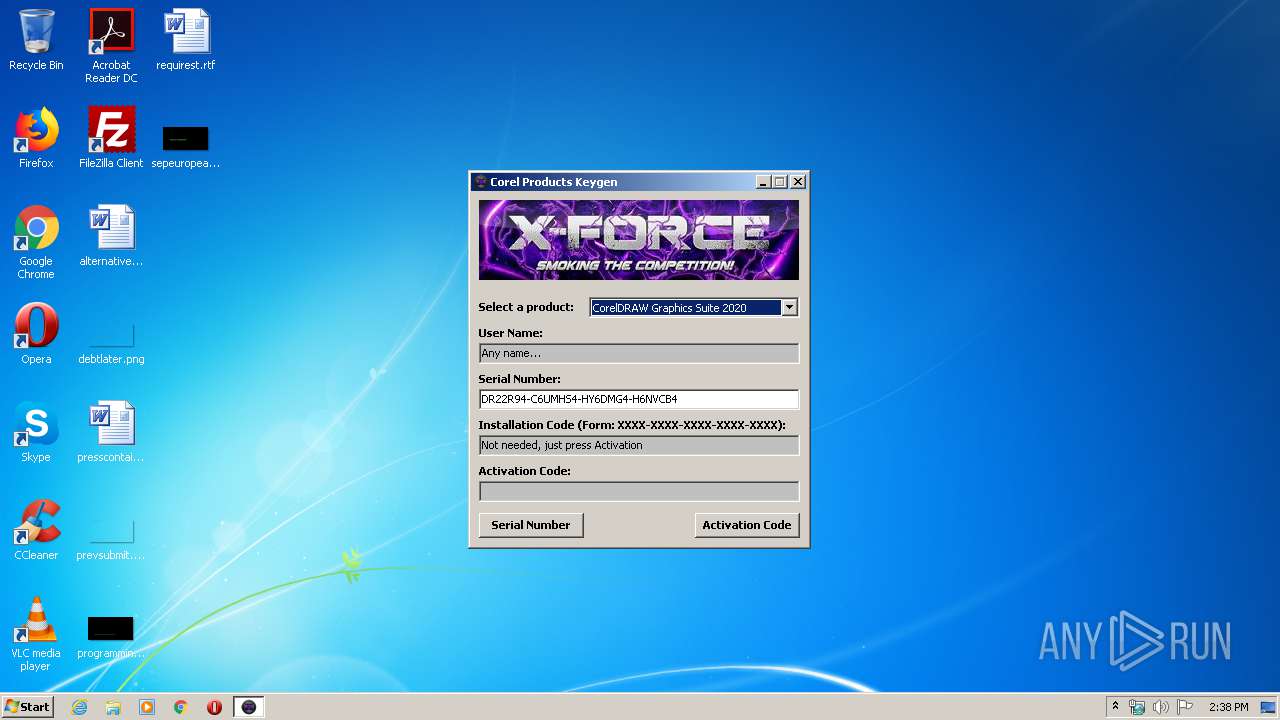Launch FileZilla Client from the desktop
The width and height of the screenshot is (1280, 720).
[111, 138]
